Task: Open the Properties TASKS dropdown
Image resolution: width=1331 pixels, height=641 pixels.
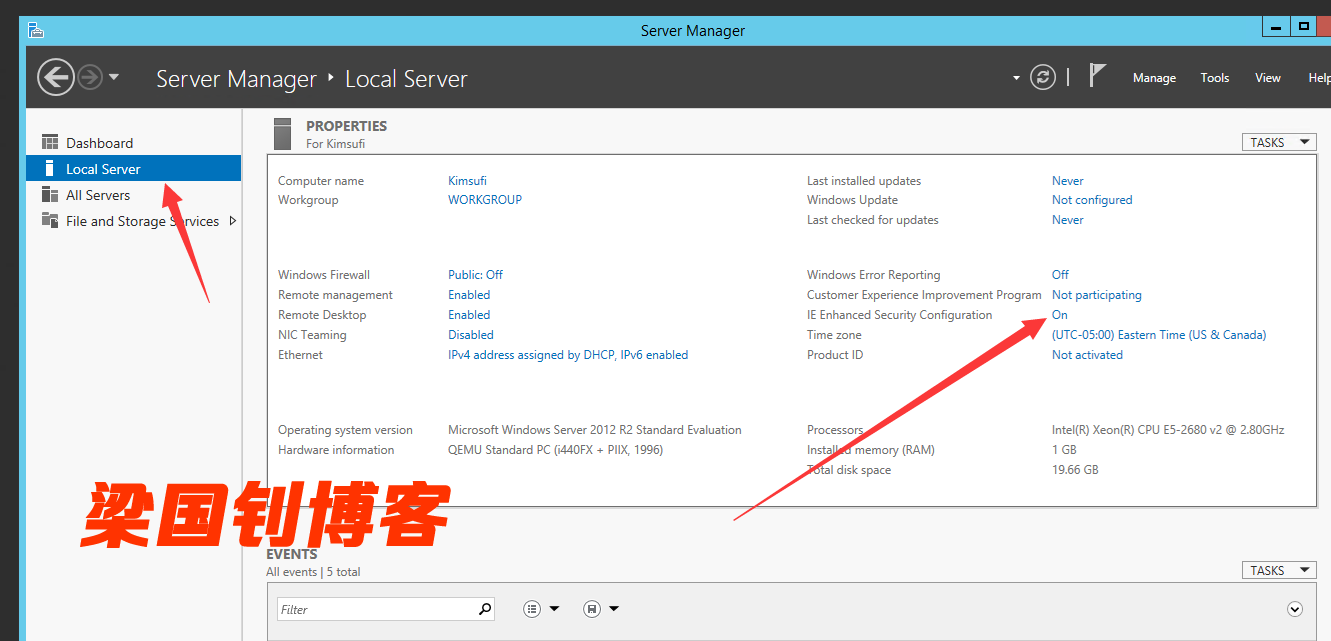Action: click(x=1279, y=142)
